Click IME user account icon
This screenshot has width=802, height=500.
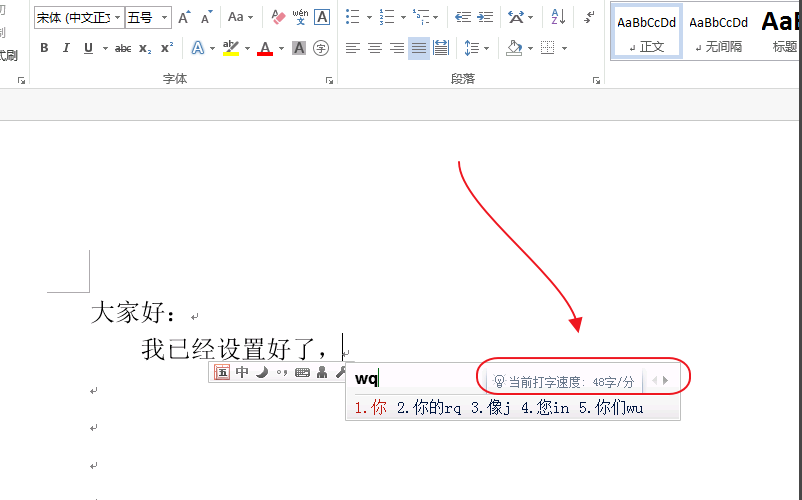pos(322,372)
